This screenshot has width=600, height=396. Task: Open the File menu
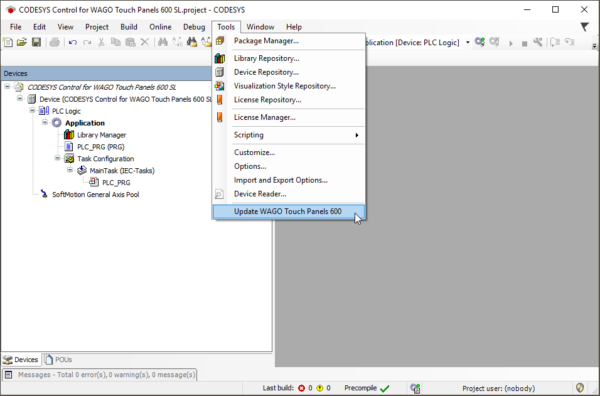click(x=16, y=27)
